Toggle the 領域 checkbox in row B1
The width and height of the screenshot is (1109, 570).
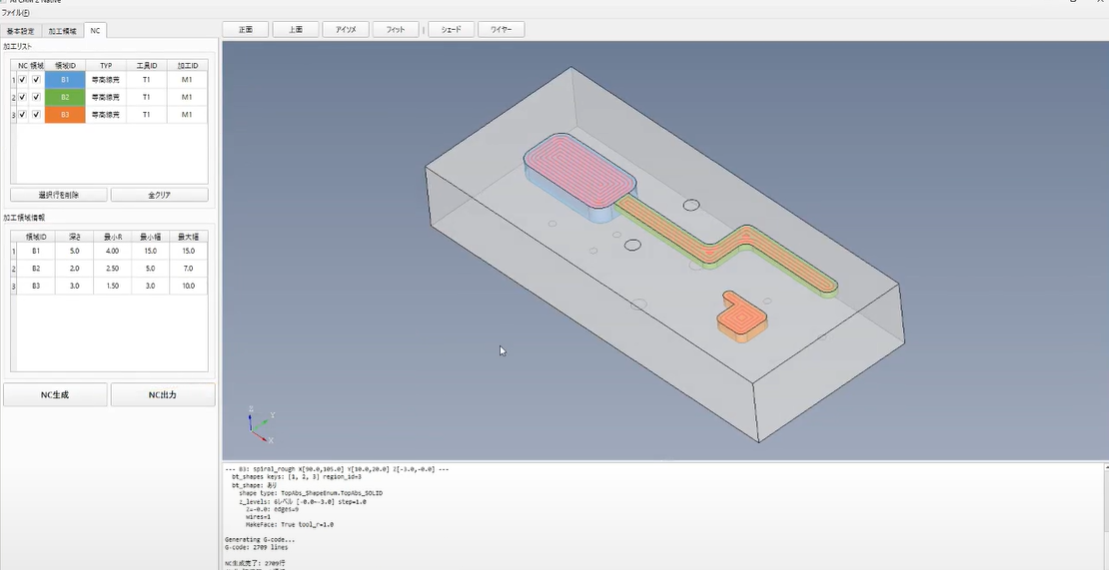click(x=36, y=80)
